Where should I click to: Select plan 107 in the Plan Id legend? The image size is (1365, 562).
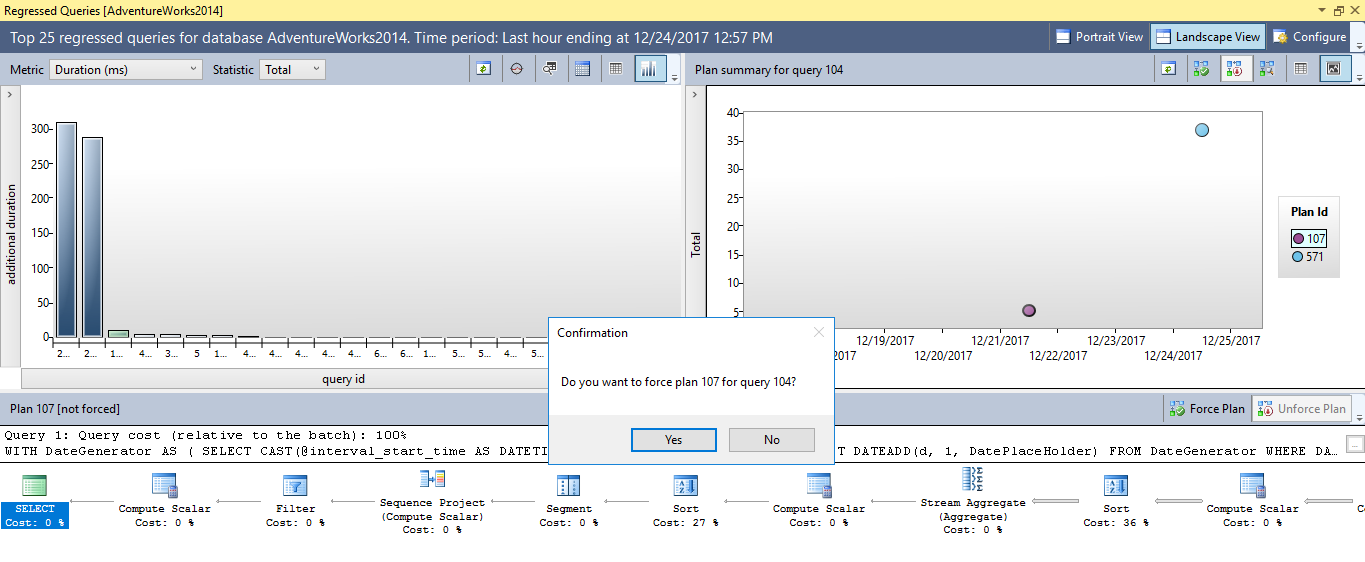tap(1308, 239)
